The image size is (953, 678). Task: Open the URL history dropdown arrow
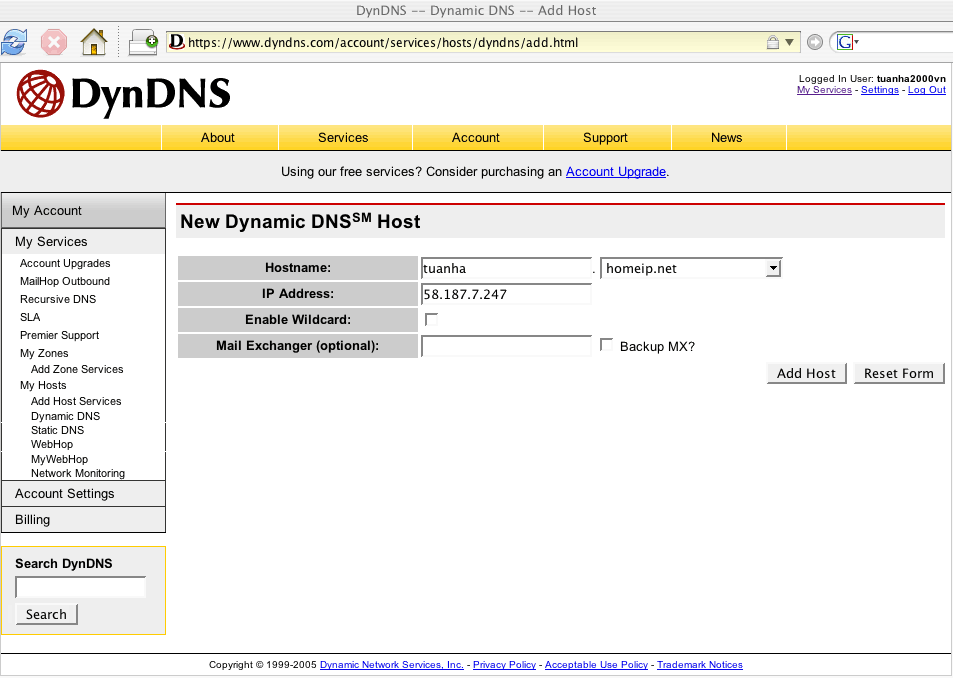coord(790,43)
